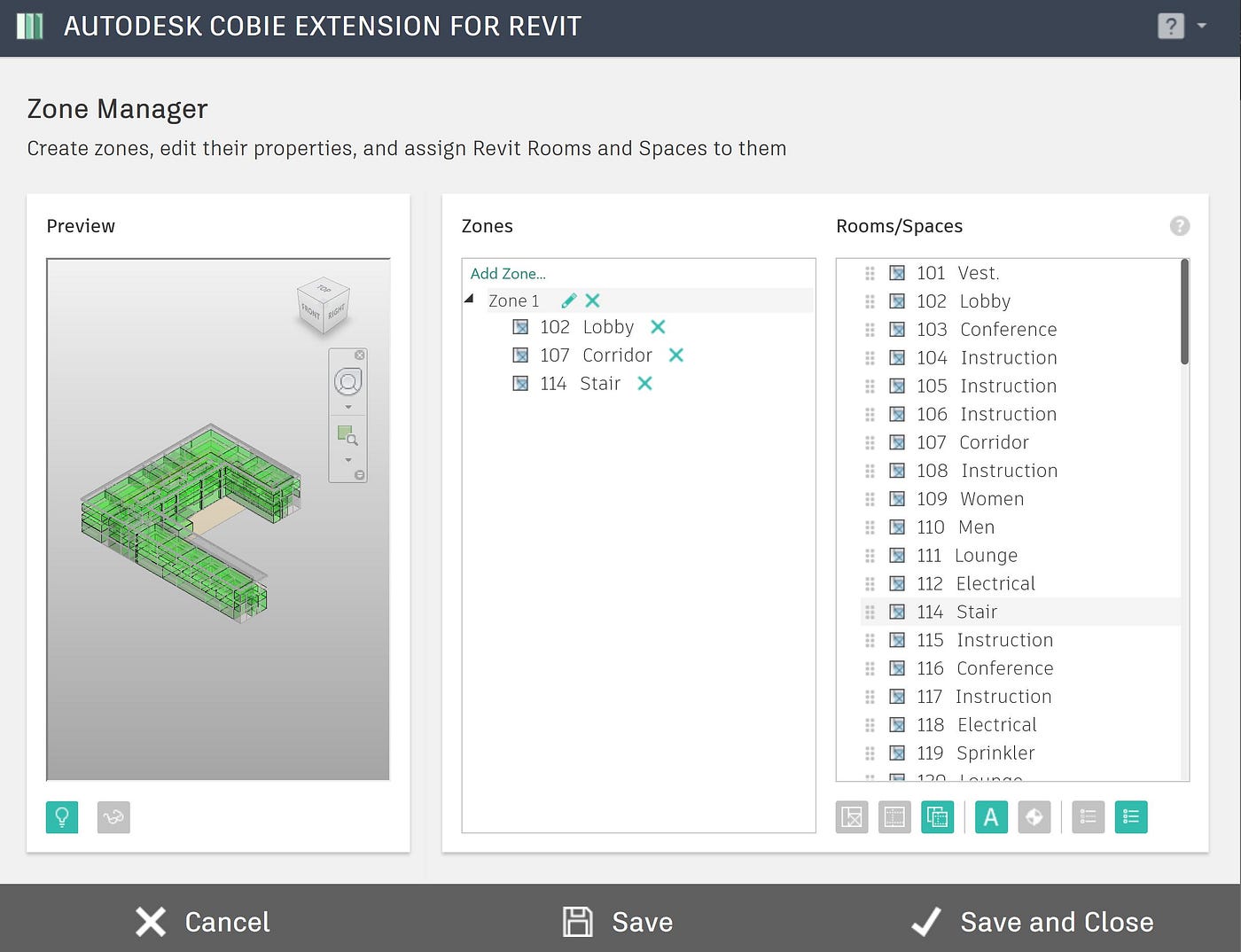Remove 114 Stair from the zone

point(645,384)
